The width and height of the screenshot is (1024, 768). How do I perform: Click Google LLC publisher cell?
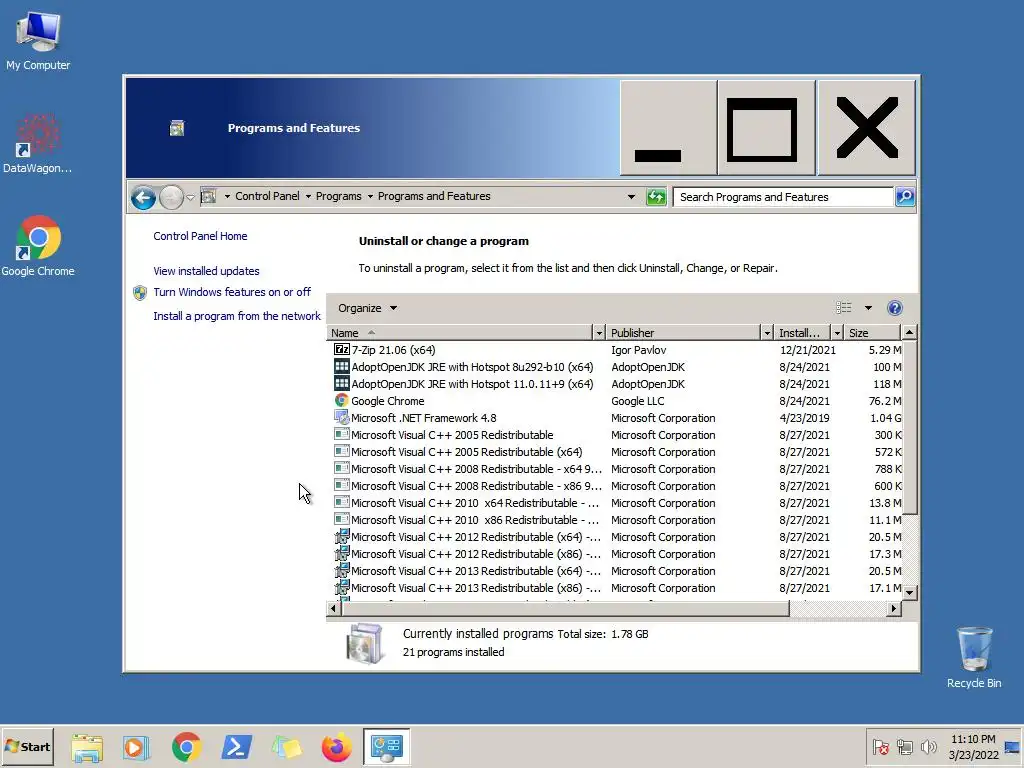click(637, 401)
